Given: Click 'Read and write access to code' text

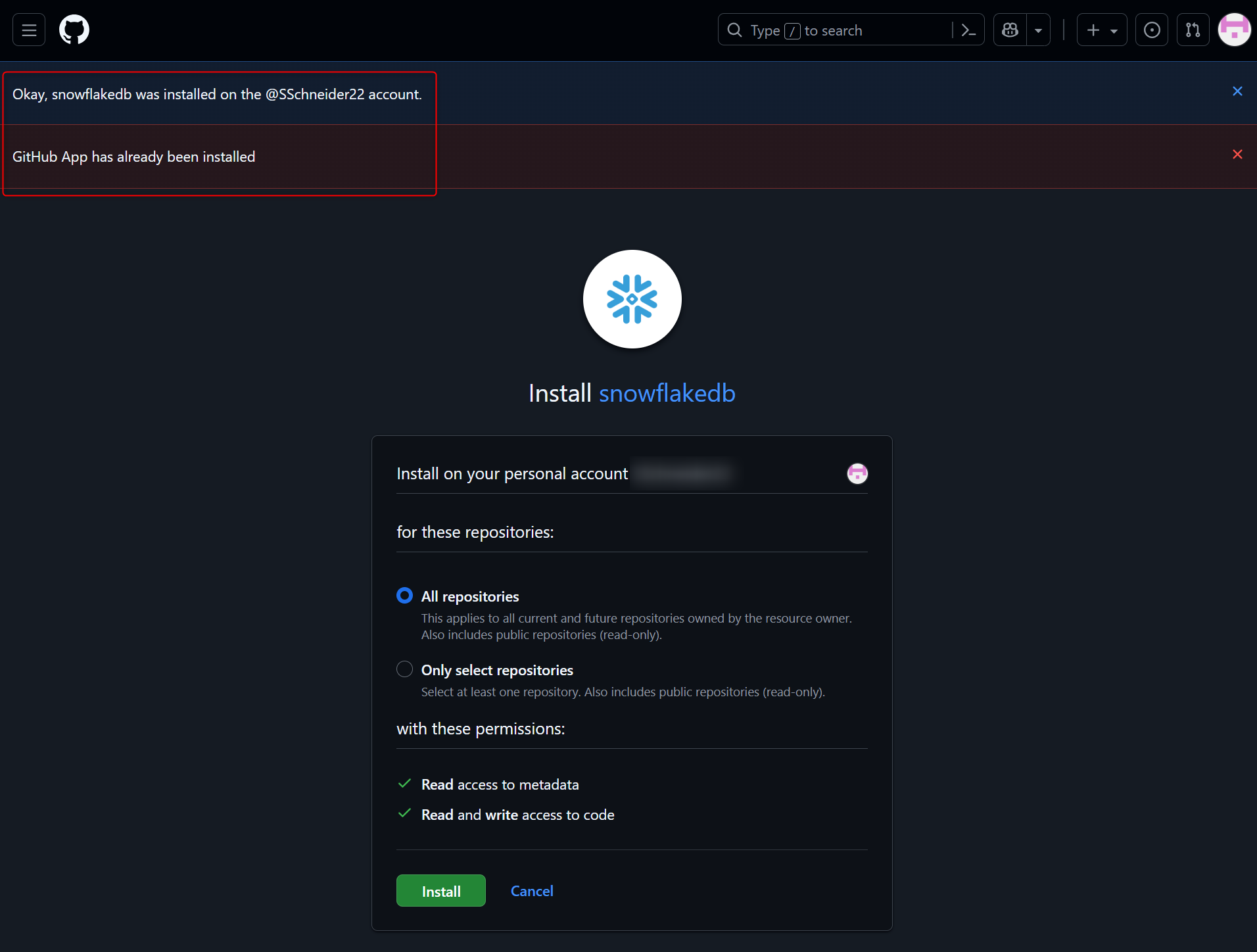Looking at the screenshot, I should [x=518, y=815].
